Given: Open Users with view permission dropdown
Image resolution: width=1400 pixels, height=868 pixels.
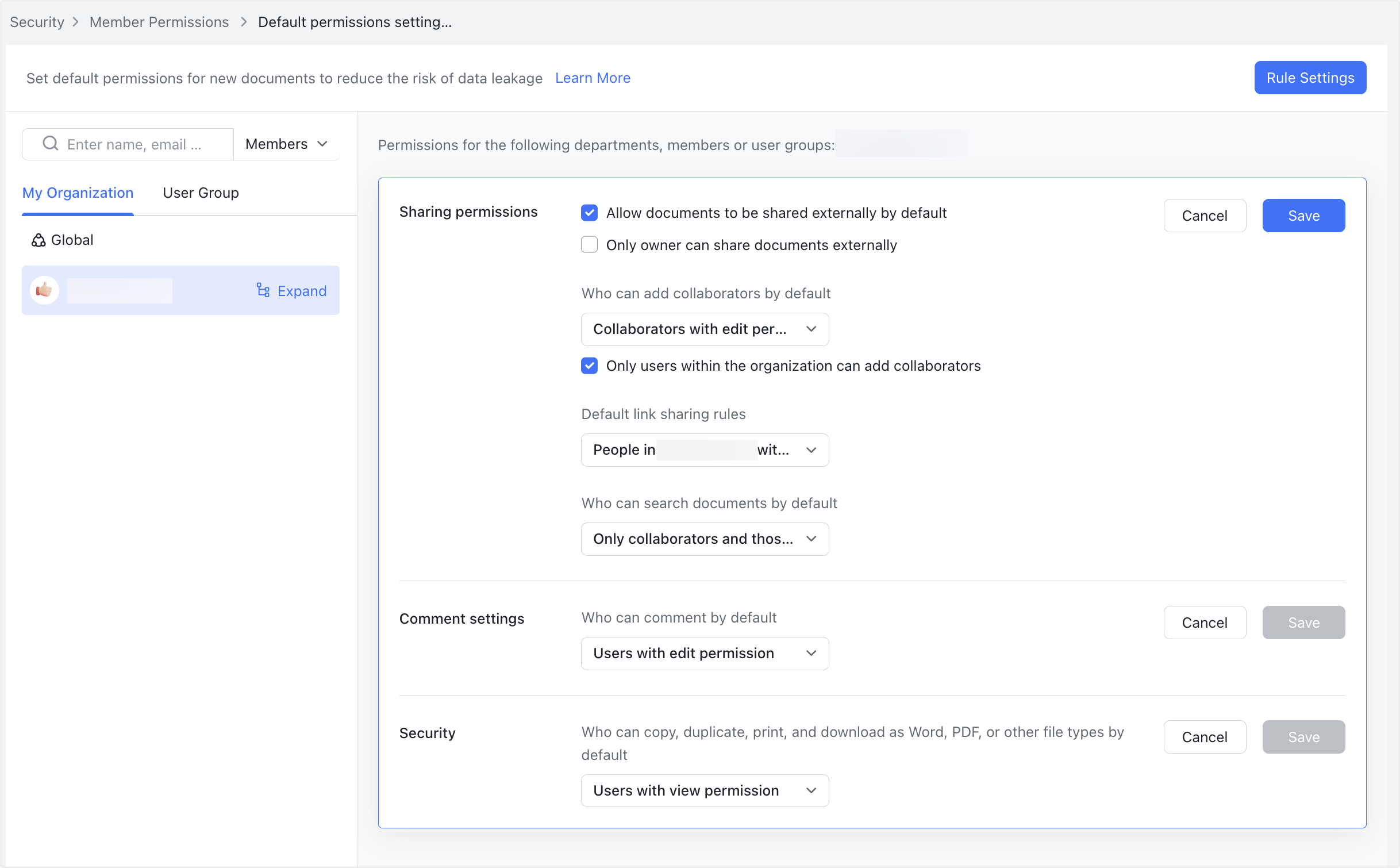Looking at the screenshot, I should [x=705, y=790].
